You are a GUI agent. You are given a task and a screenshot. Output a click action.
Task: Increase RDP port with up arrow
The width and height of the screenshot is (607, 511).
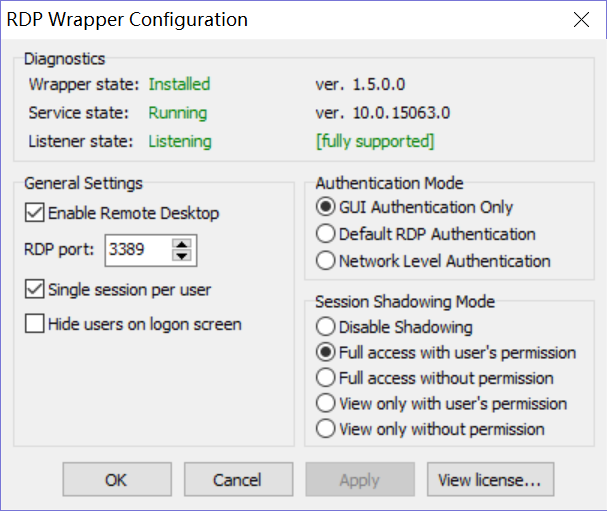point(182,244)
